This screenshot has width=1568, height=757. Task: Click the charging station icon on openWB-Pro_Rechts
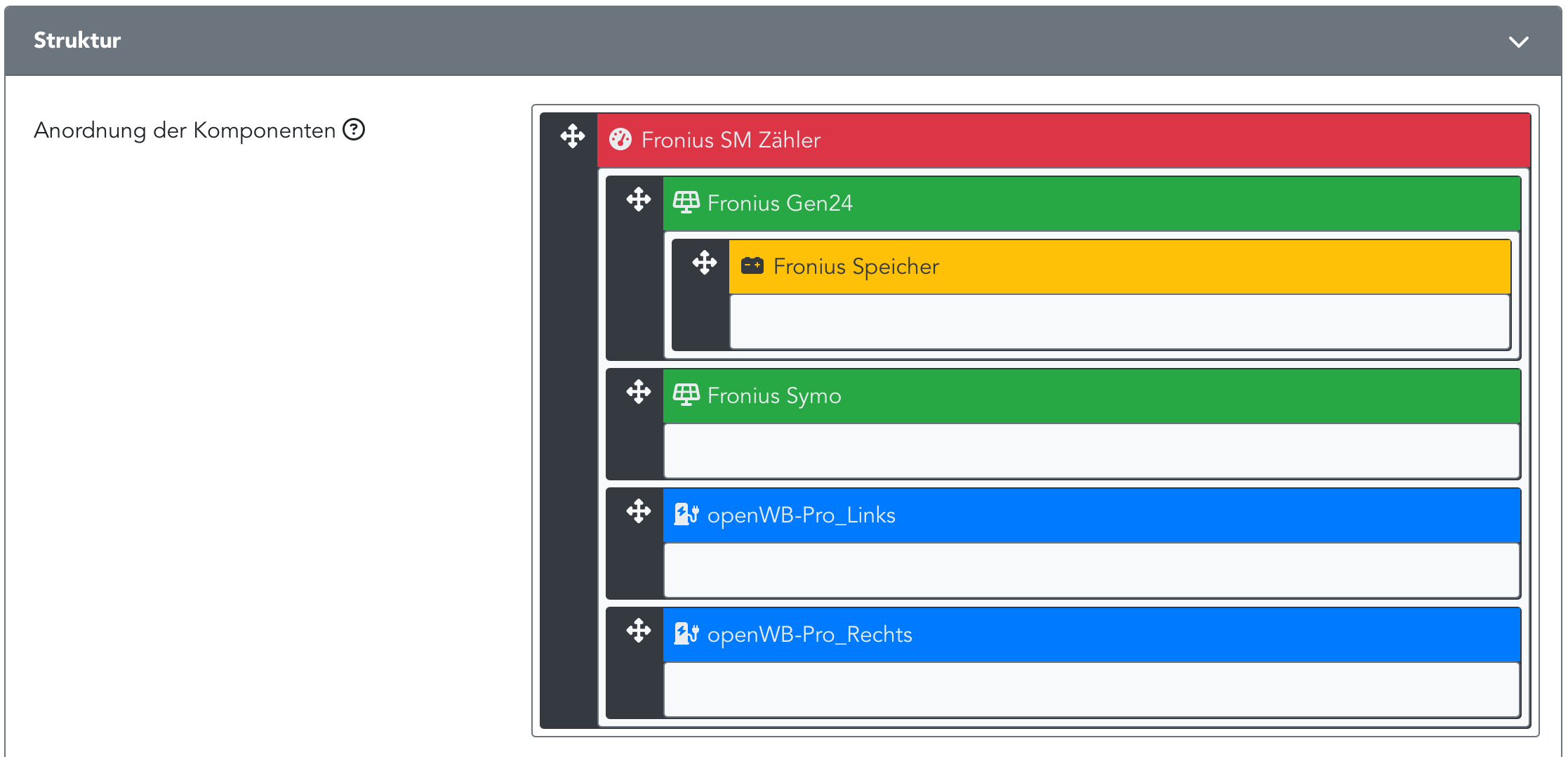[686, 634]
